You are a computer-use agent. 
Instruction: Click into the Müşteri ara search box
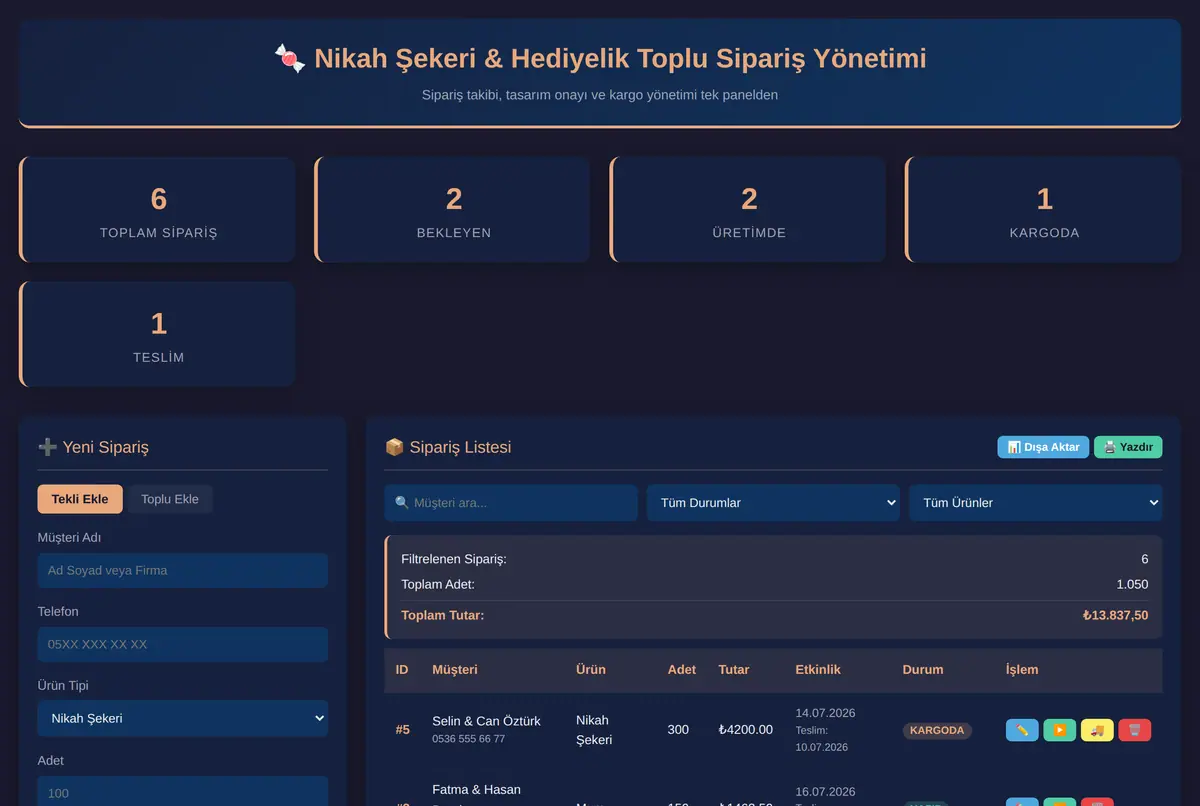tap(511, 503)
